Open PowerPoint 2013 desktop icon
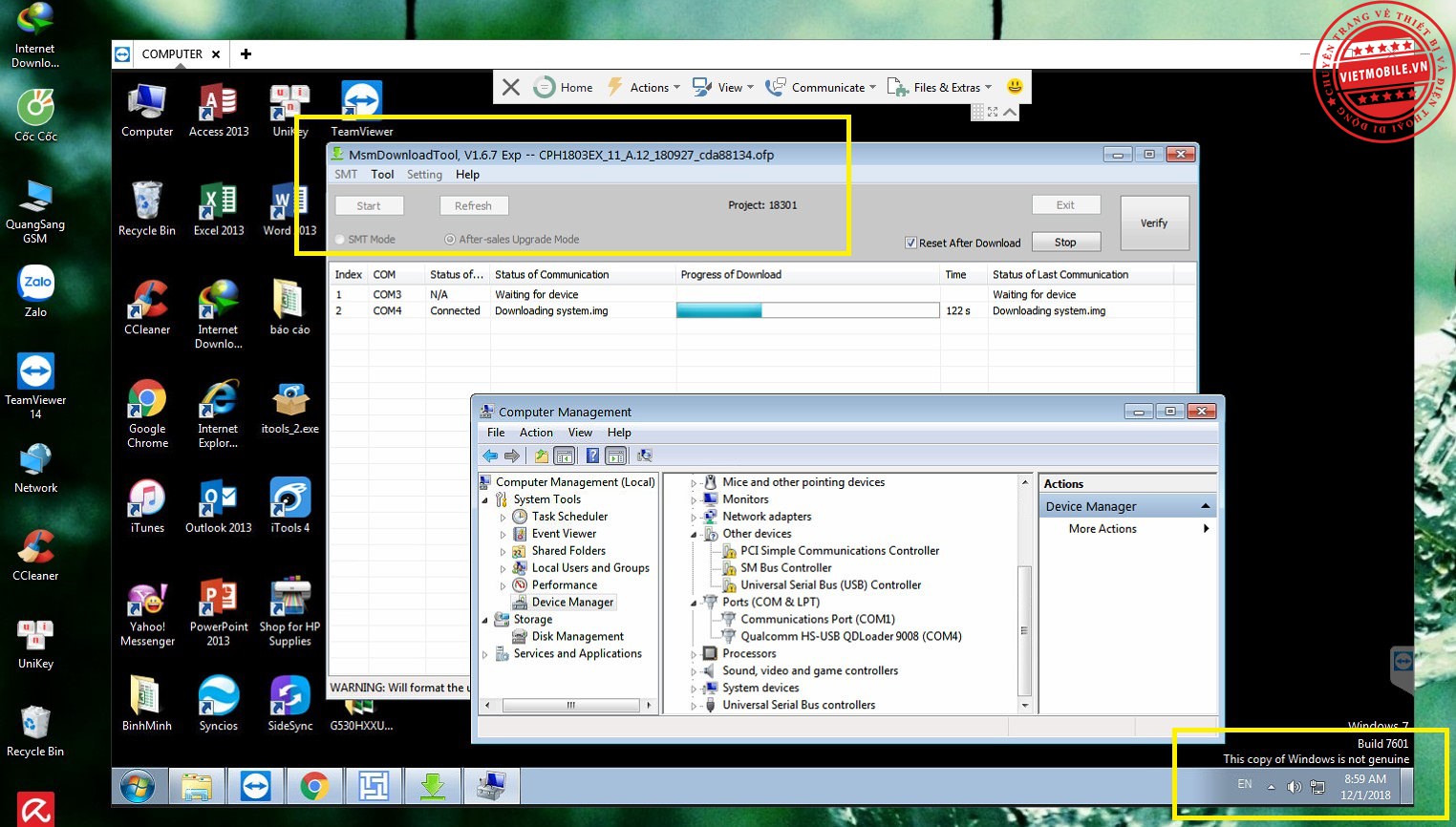The height and width of the screenshot is (827, 1456). [219, 613]
